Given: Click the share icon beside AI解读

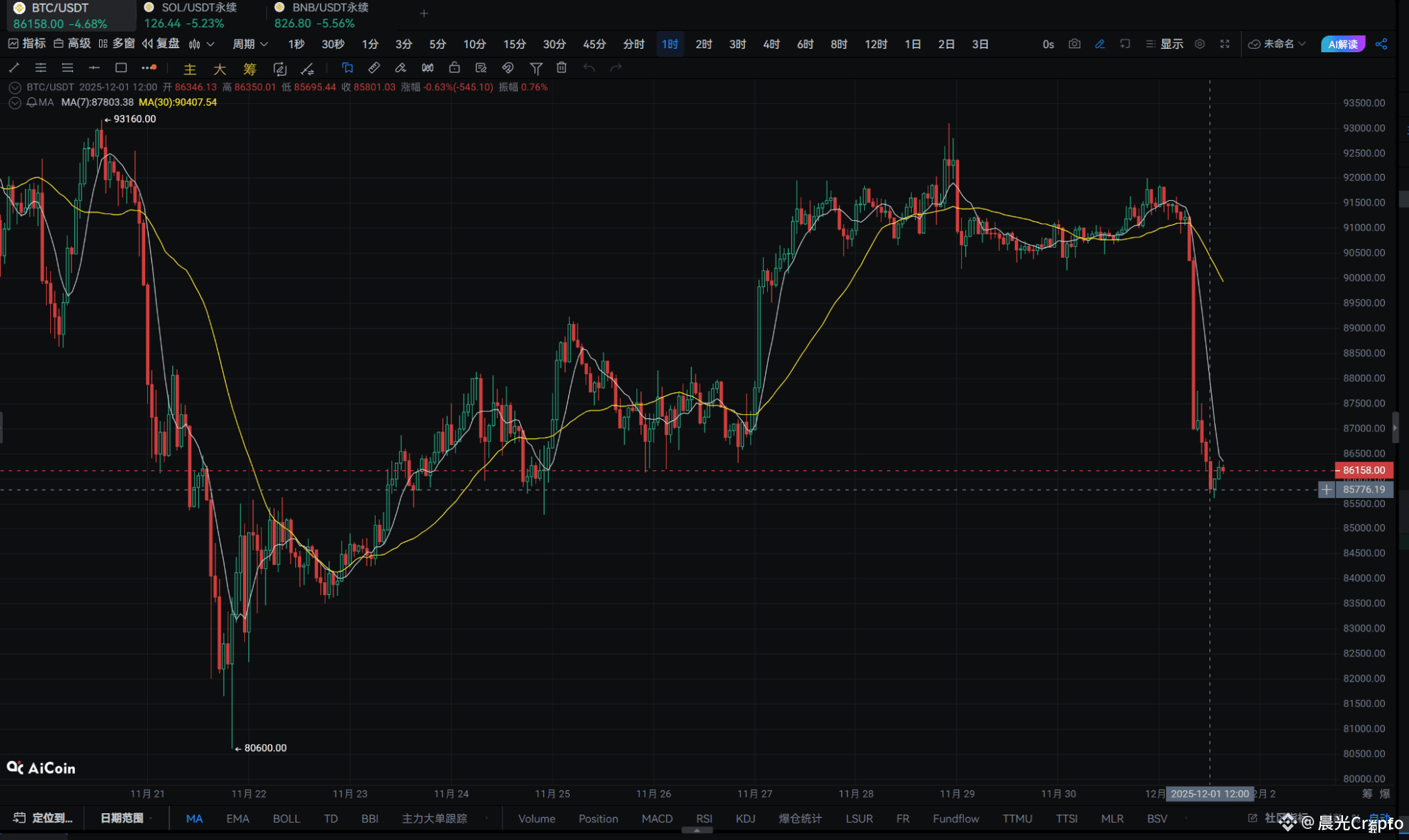Looking at the screenshot, I should click(x=1381, y=44).
